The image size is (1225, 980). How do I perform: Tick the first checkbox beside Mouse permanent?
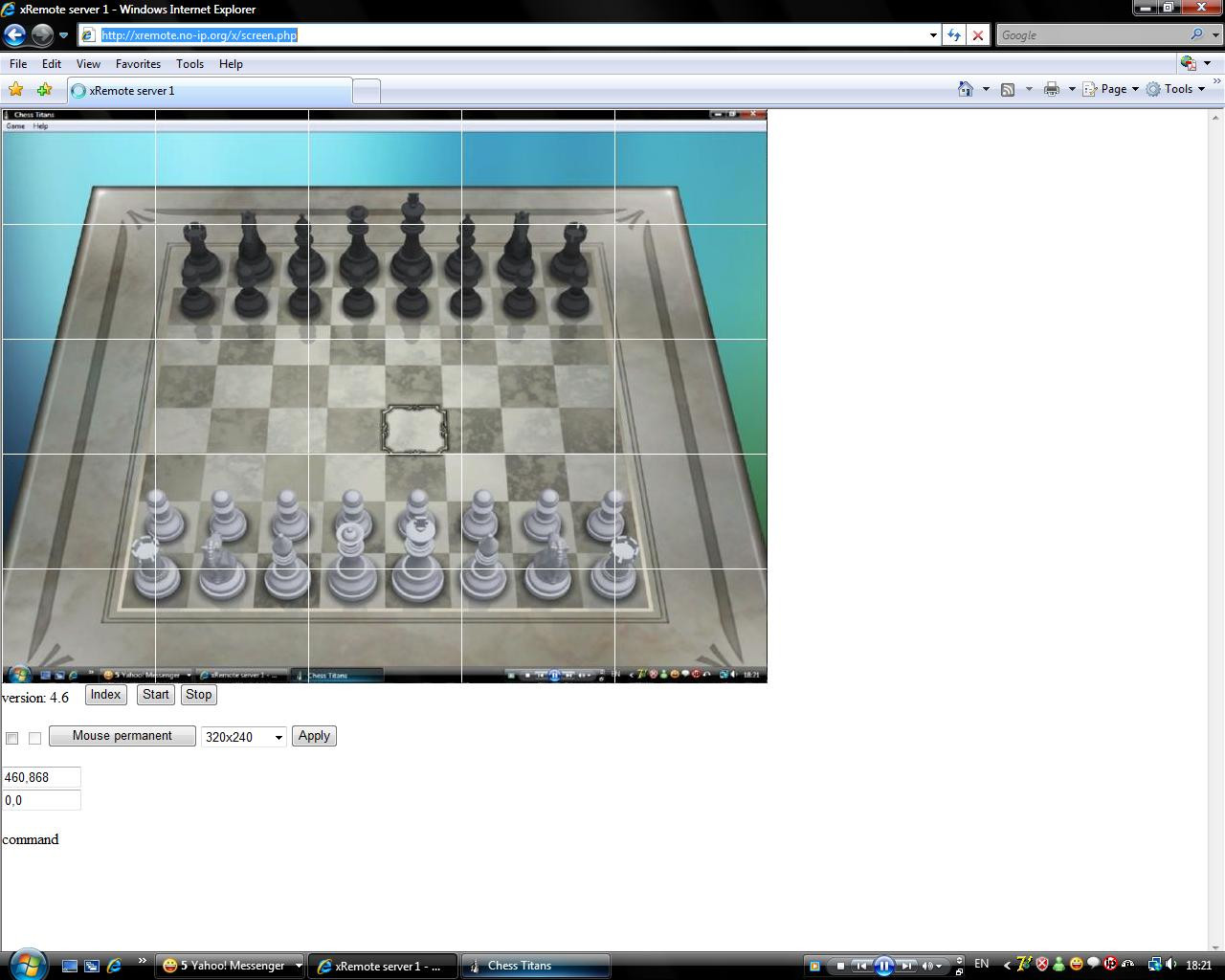pos(12,738)
